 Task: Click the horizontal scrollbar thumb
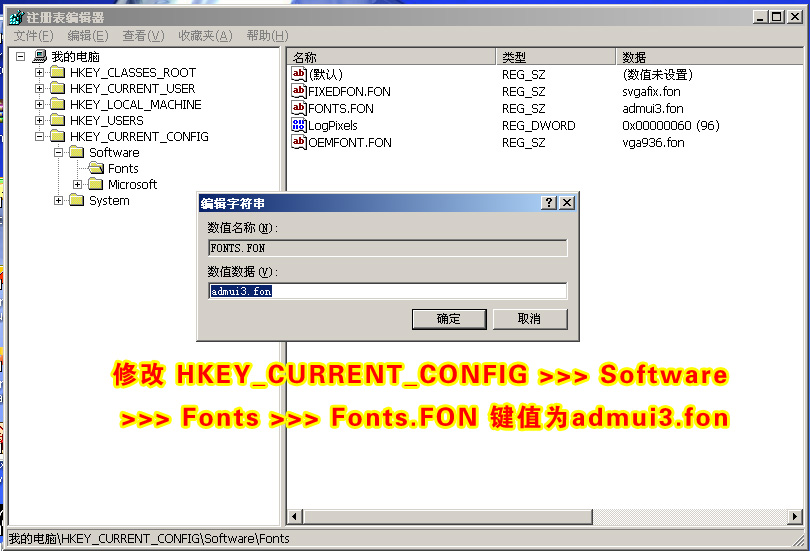coord(448,516)
